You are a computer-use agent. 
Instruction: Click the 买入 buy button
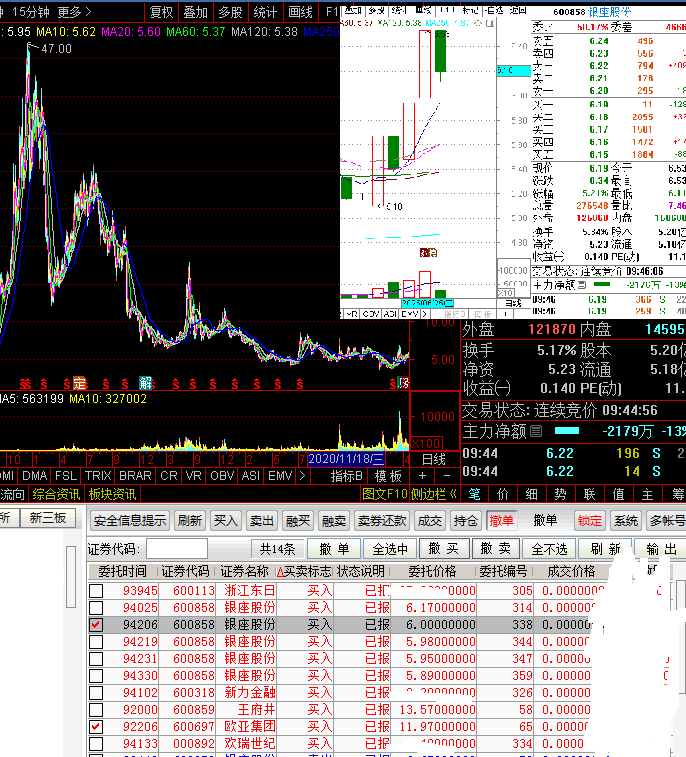(225, 521)
